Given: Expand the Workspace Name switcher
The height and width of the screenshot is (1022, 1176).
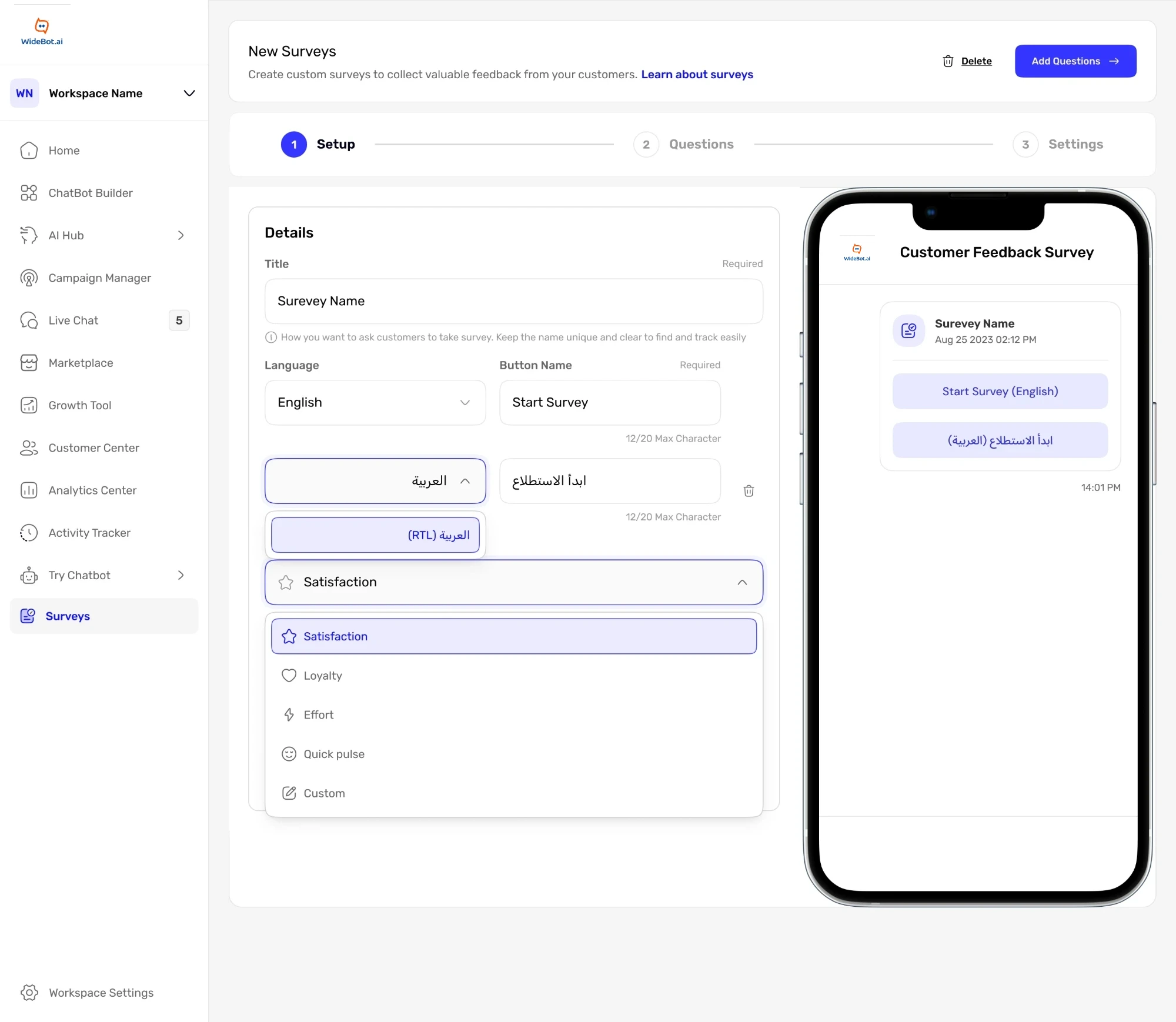Looking at the screenshot, I should coord(189,93).
